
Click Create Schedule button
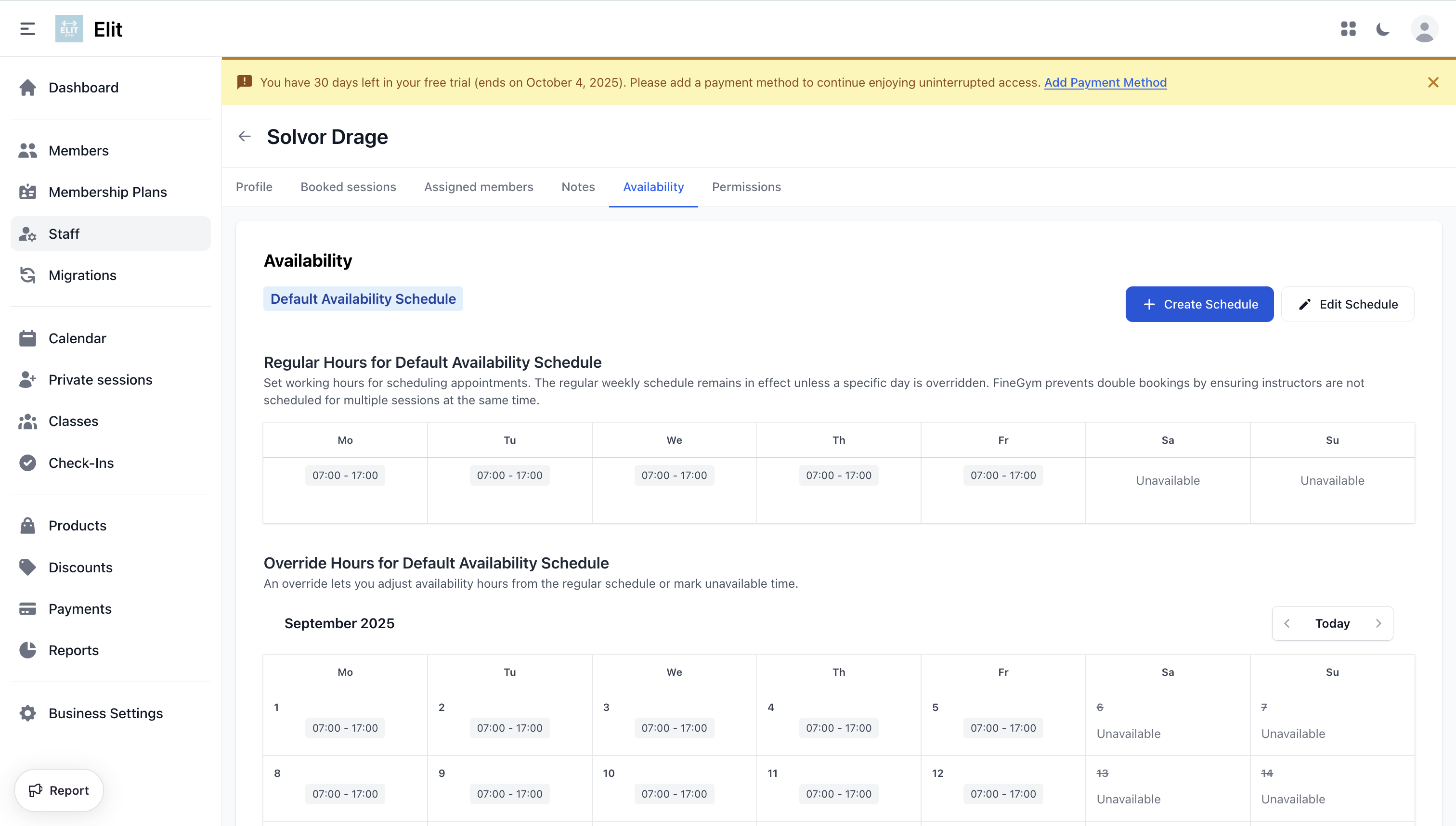[1199, 304]
